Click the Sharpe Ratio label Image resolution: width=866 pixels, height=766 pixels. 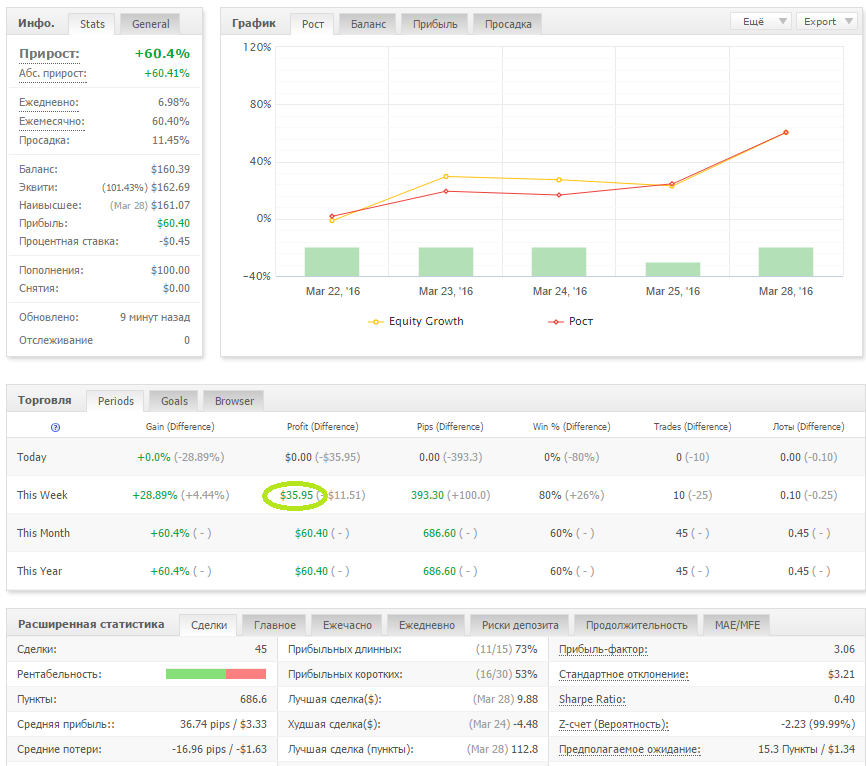pyautogui.click(x=592, y=699)
